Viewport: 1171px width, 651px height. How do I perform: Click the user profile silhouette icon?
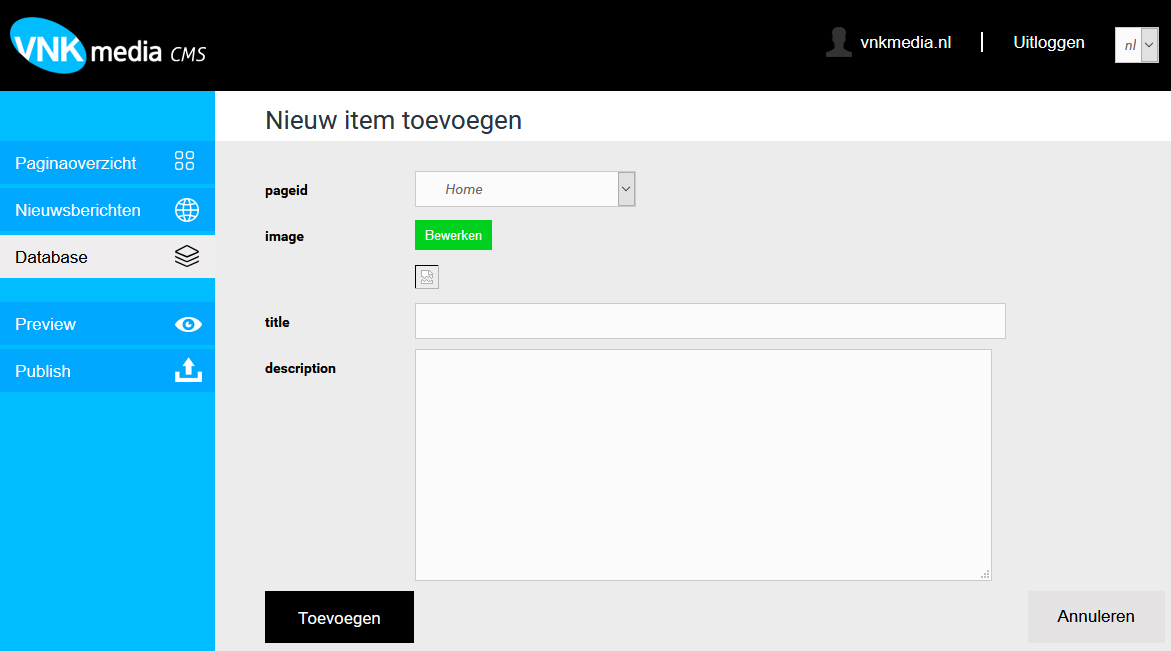(x=838, y=42)
